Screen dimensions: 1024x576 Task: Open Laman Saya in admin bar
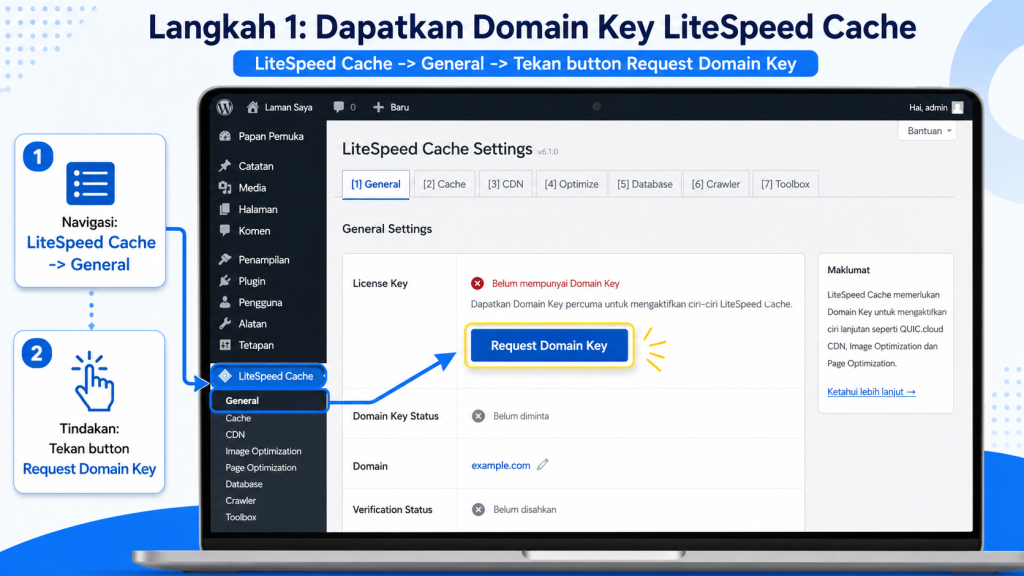click(x=288, y=107)
